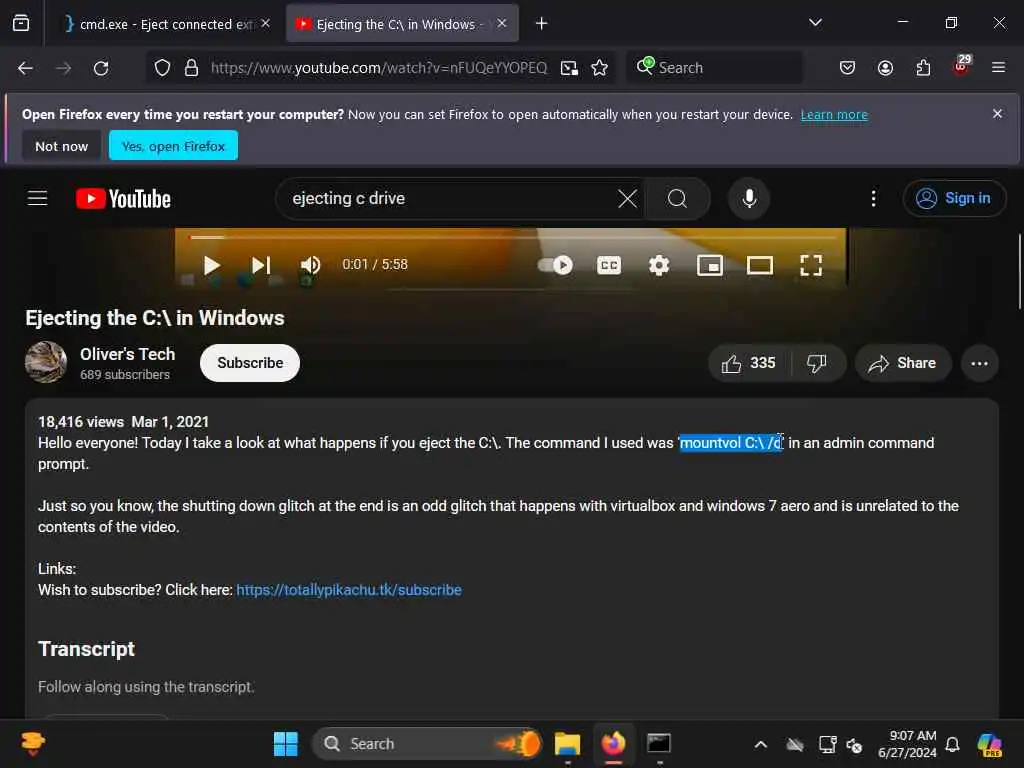Open clock showing 9:07 AM
Image resolution: width=1024 pixels, height=768 pixels.
pyautogui.click(x=907, y=744)
